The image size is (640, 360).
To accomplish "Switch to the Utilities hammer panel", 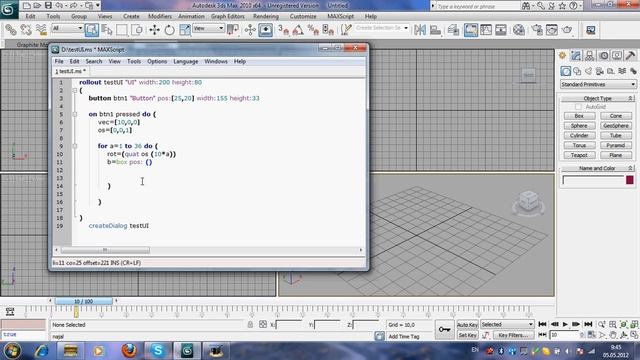I will (x=630, y=56).
